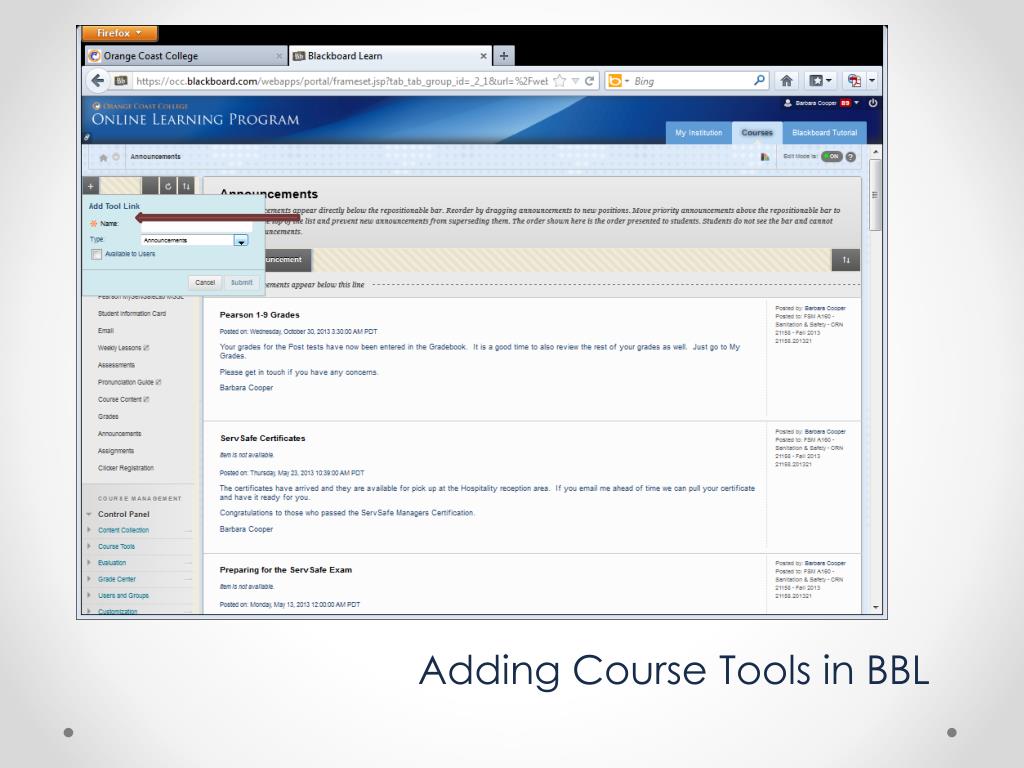1024x768 pixels.
Task: Open the user menu dropdown arrow
Action: click(x=857, y=103)
